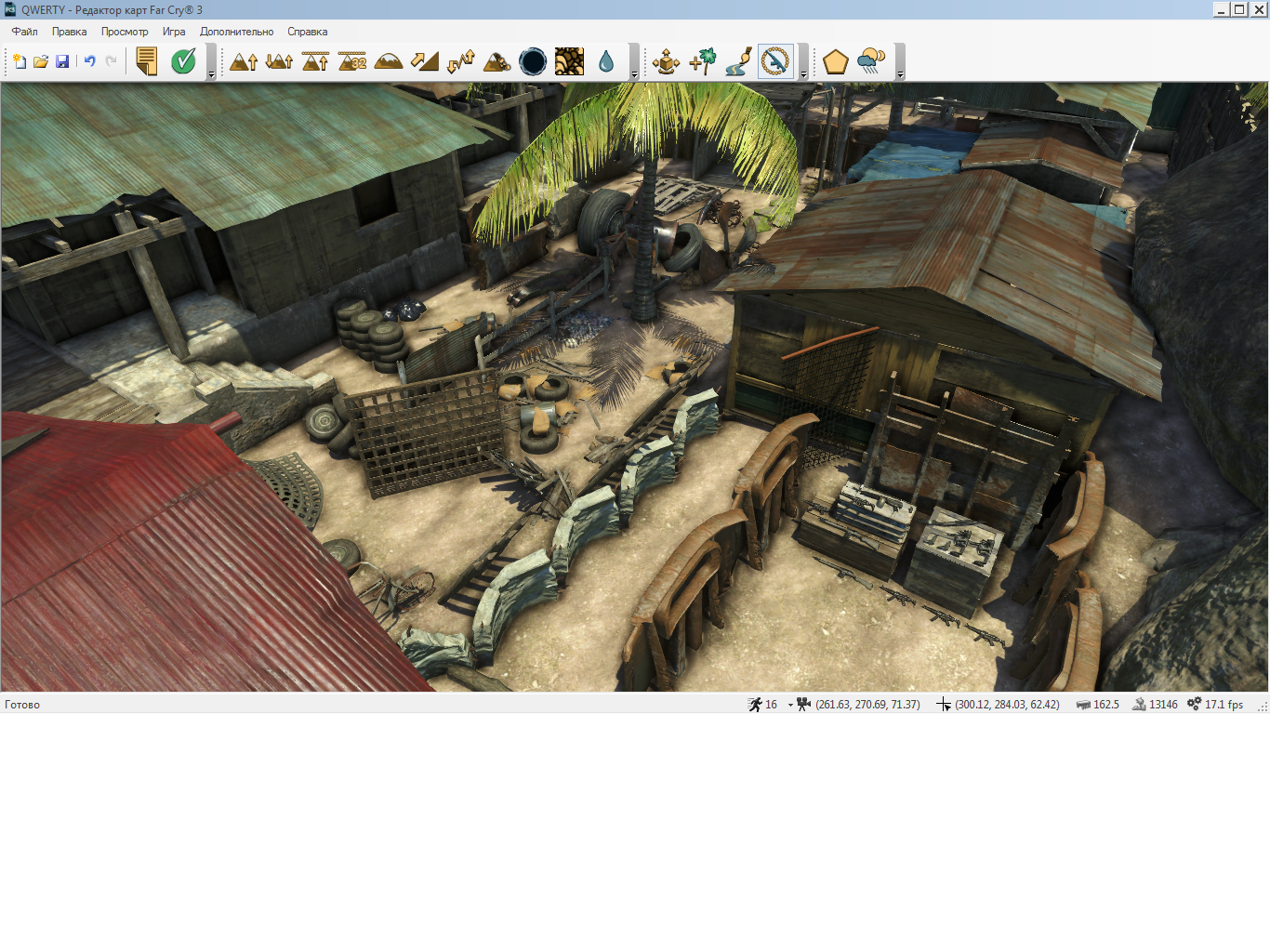Screen dimensions: 1270x952
Task: Create a new map with New icon
Action: tap(19, 61)
